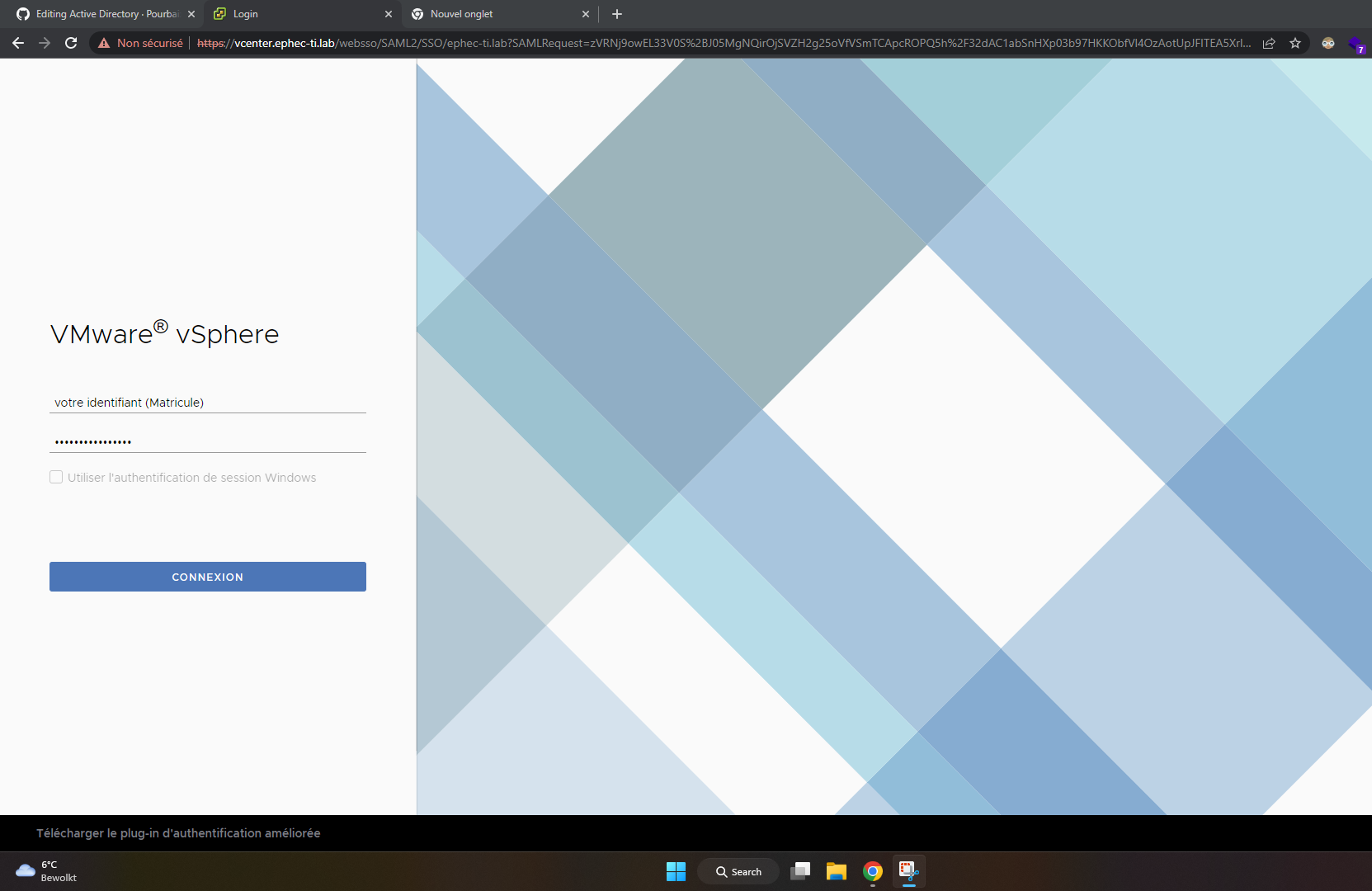
Task: Close the 'Editing Active Directory' tab
Action: (x=191, y=14)
